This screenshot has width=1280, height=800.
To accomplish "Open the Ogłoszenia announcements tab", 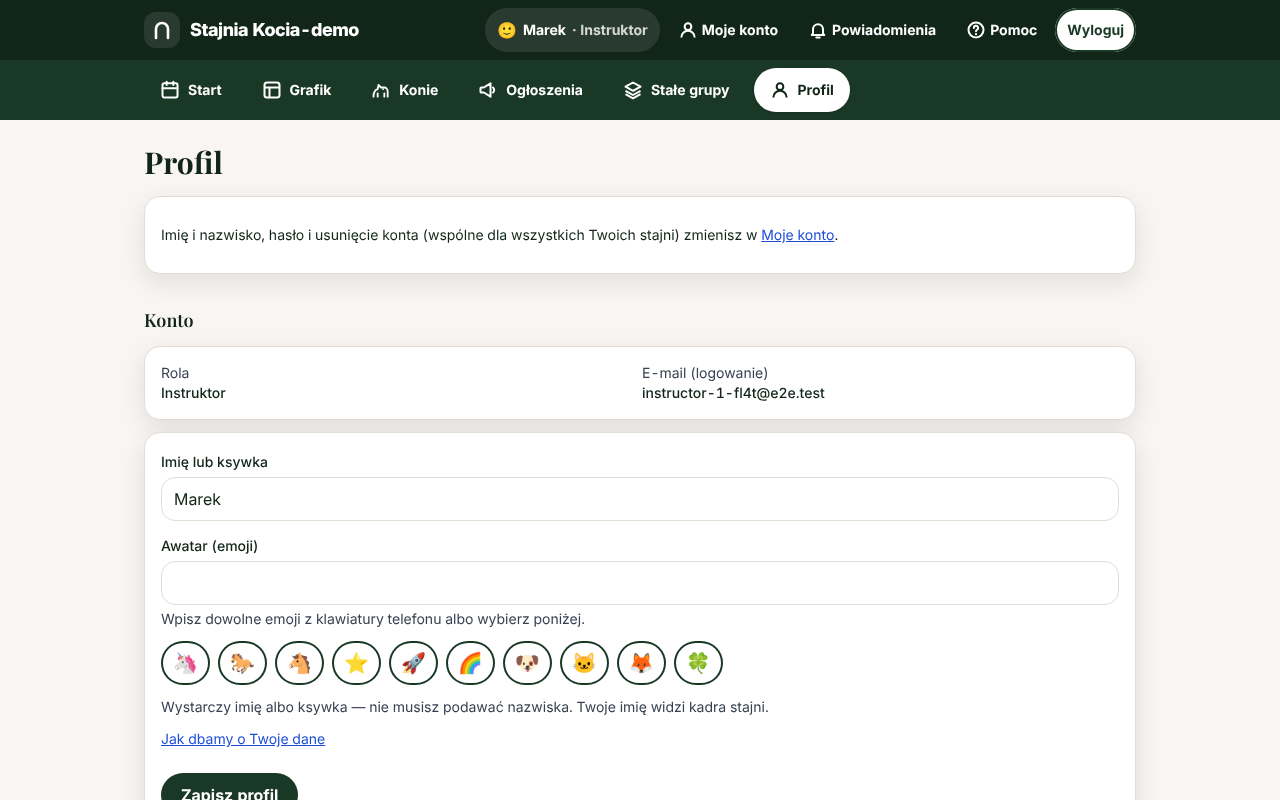I will point(530,90).
